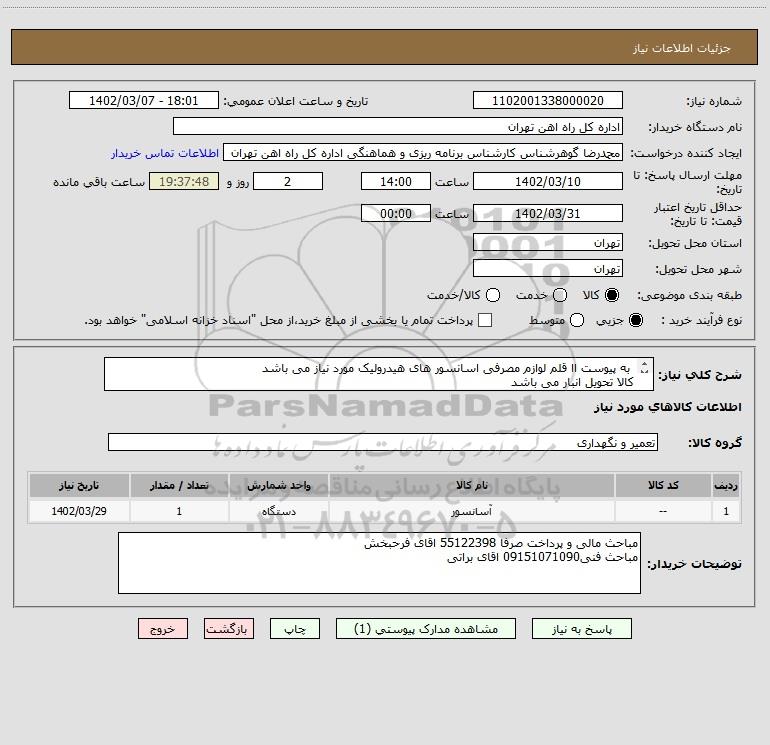770x745 pixels.
Task: Select the 'خدمت' radio button
Action: pos(560,295)
